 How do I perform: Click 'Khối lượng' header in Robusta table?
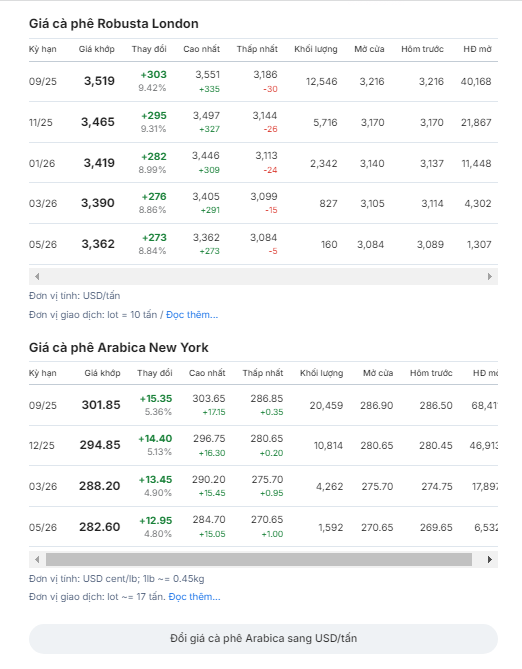(x=315, y=49)
